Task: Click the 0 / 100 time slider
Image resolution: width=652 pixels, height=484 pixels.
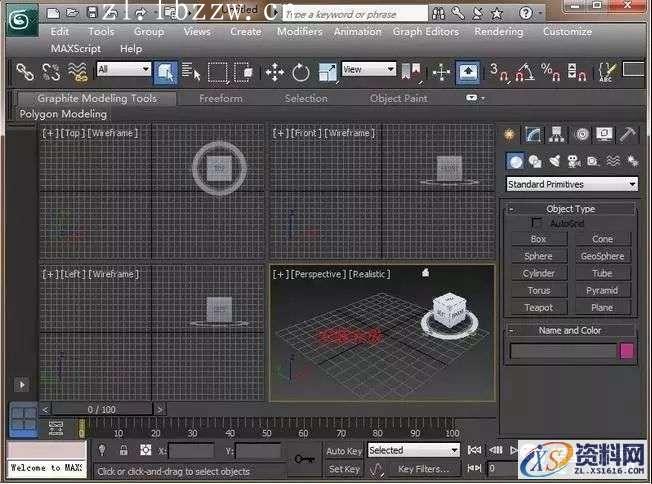Action: coord(102,410)
